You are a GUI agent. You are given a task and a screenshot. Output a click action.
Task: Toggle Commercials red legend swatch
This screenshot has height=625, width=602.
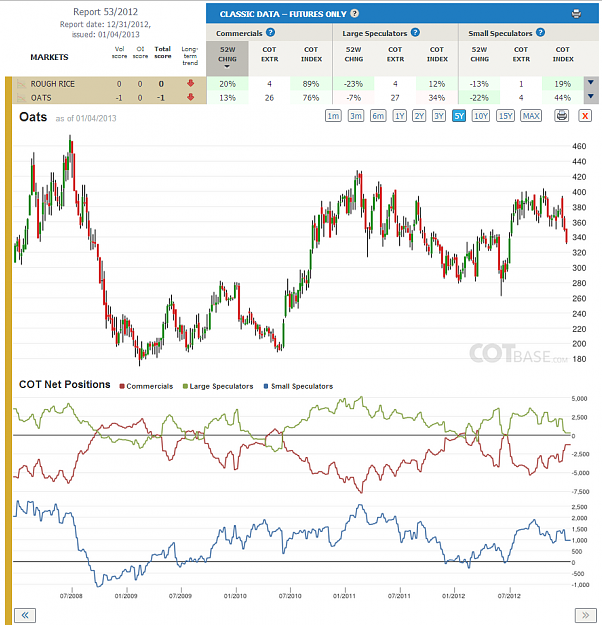coord(122,386)
